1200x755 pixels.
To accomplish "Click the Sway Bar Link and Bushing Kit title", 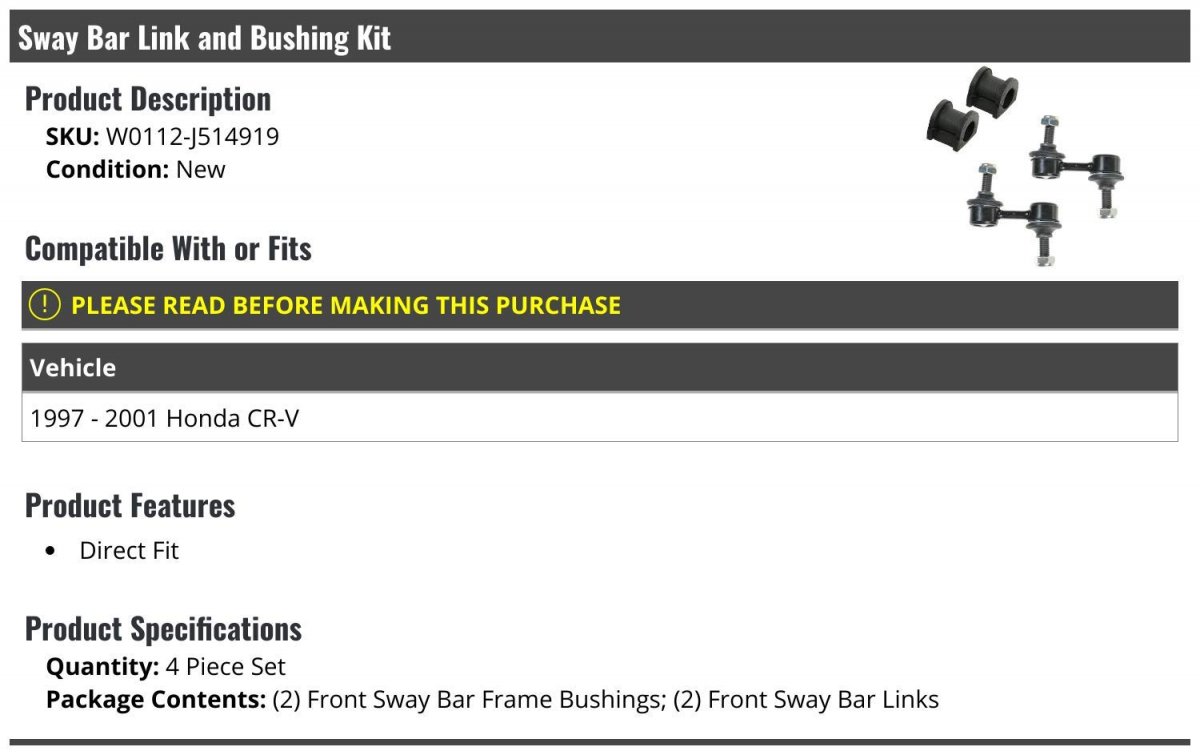I will point(205,38).
